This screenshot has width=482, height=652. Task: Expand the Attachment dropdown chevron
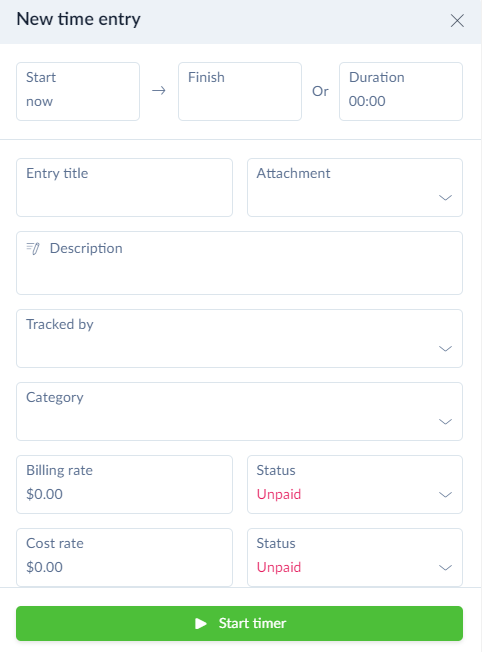pyautogui.click(x=445, y=198)
